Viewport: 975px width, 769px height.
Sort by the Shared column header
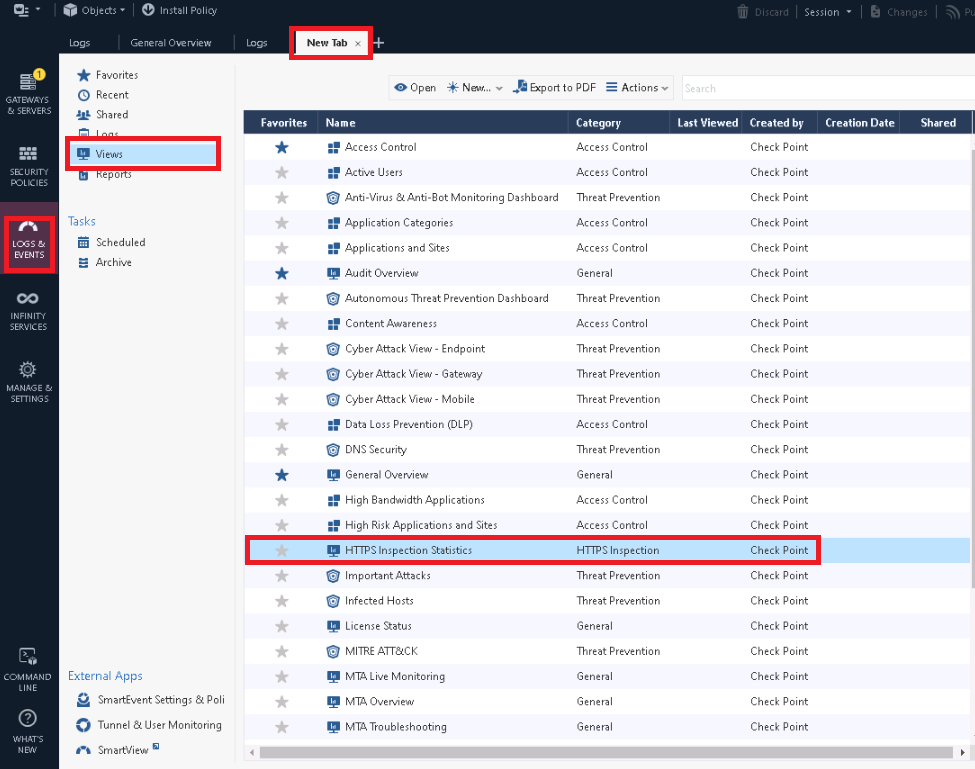click(x=938, y=123)
